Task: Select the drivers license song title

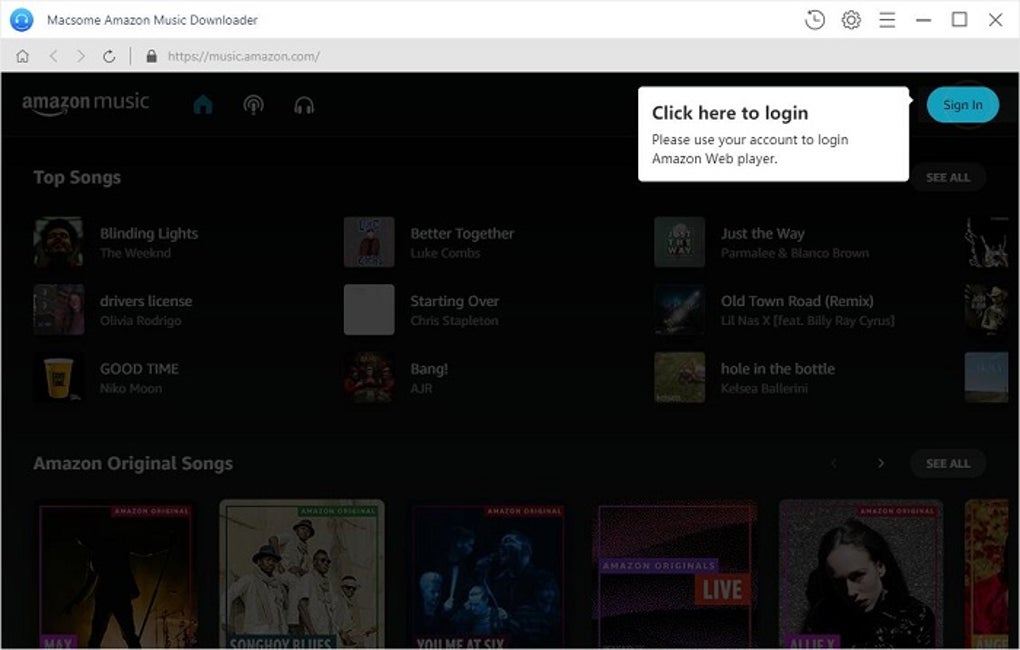Action: 146,301
